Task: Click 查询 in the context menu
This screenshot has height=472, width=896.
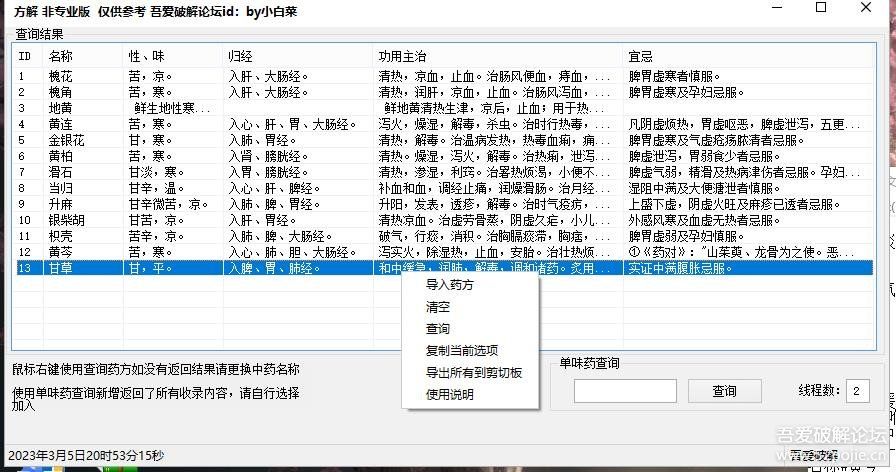Action: coord(438,329)
